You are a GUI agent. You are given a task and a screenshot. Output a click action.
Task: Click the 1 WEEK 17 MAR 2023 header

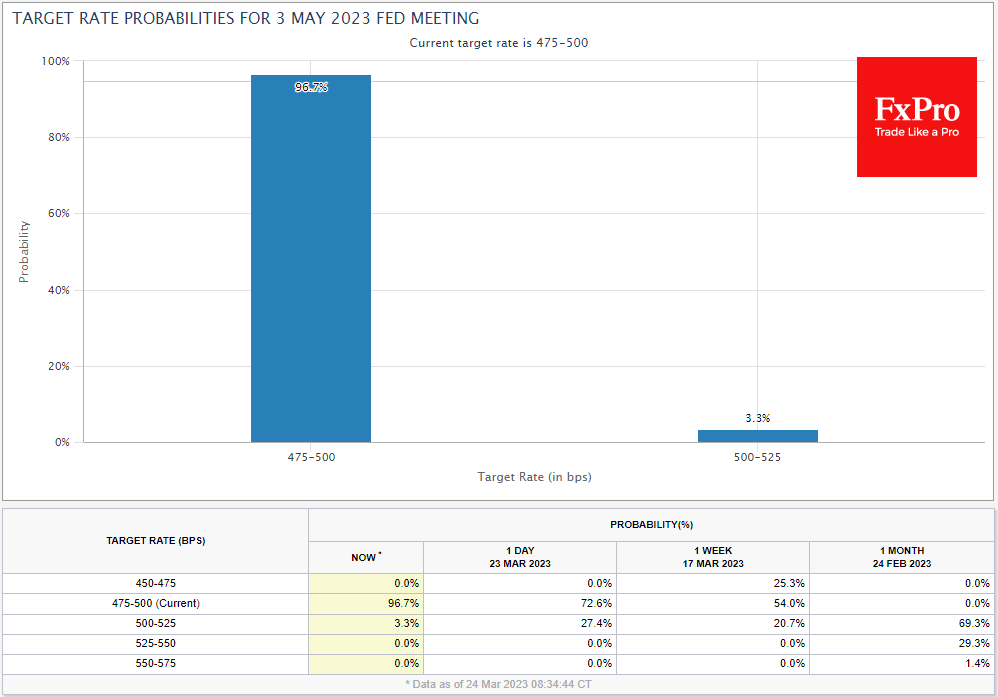coord(712,557)
